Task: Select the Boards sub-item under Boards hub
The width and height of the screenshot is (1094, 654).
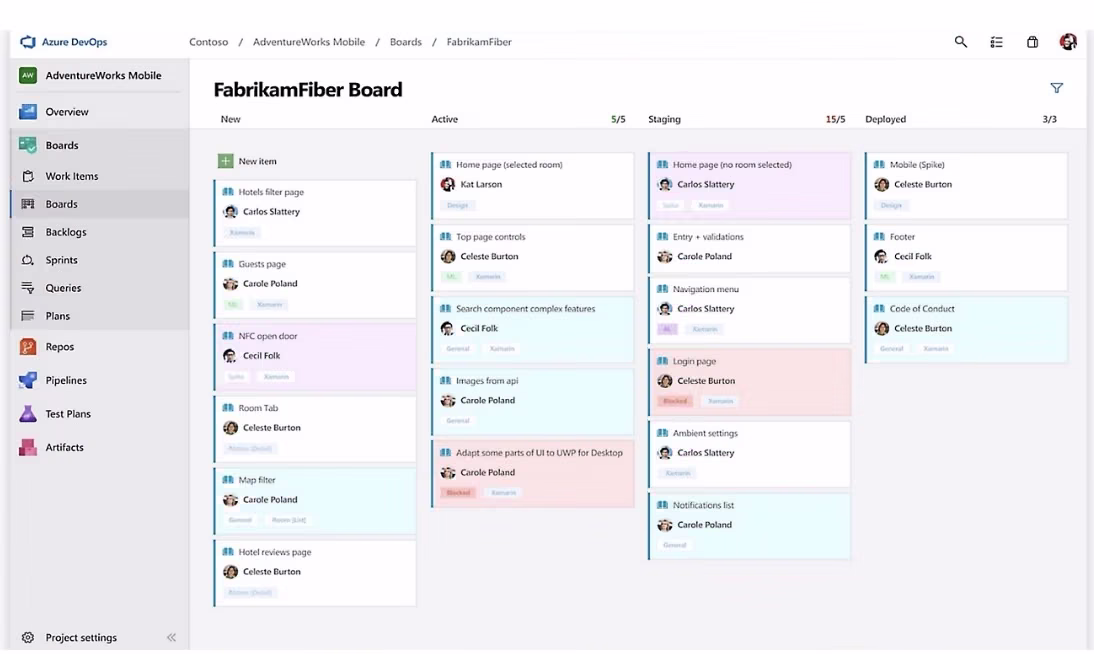Action: coord(61,204)
